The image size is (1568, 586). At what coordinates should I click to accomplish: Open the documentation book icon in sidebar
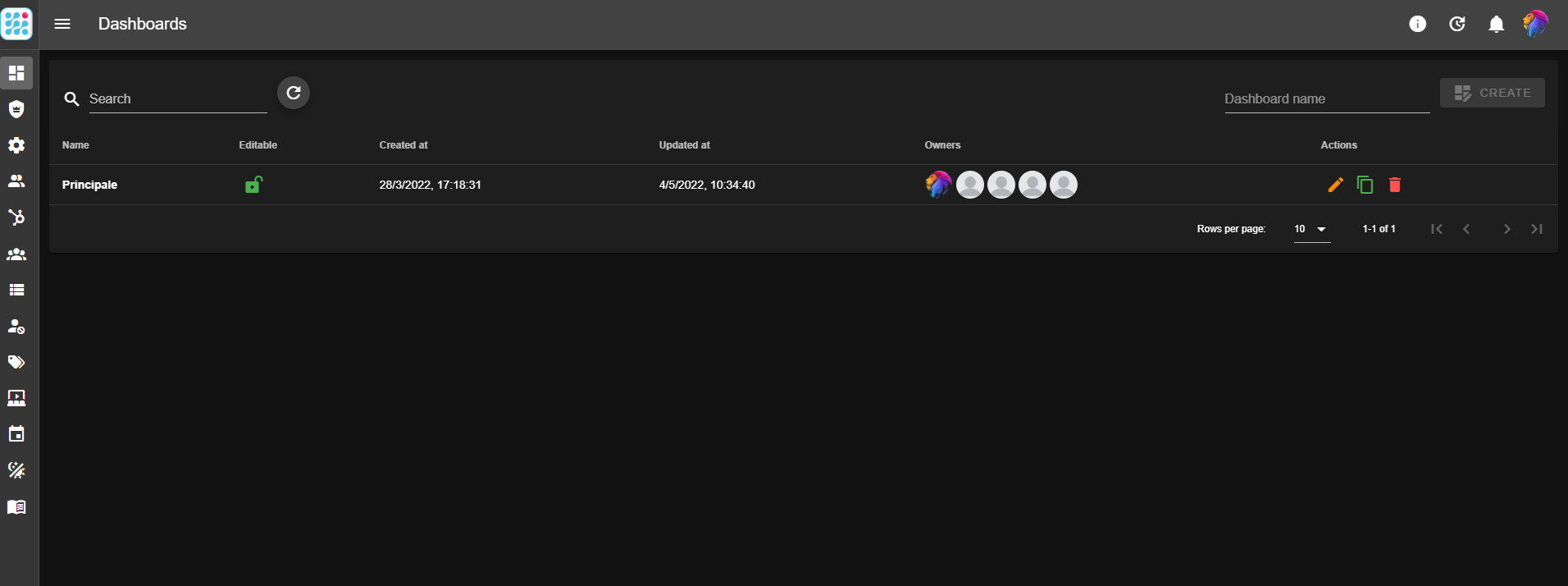tap(16, 506)
